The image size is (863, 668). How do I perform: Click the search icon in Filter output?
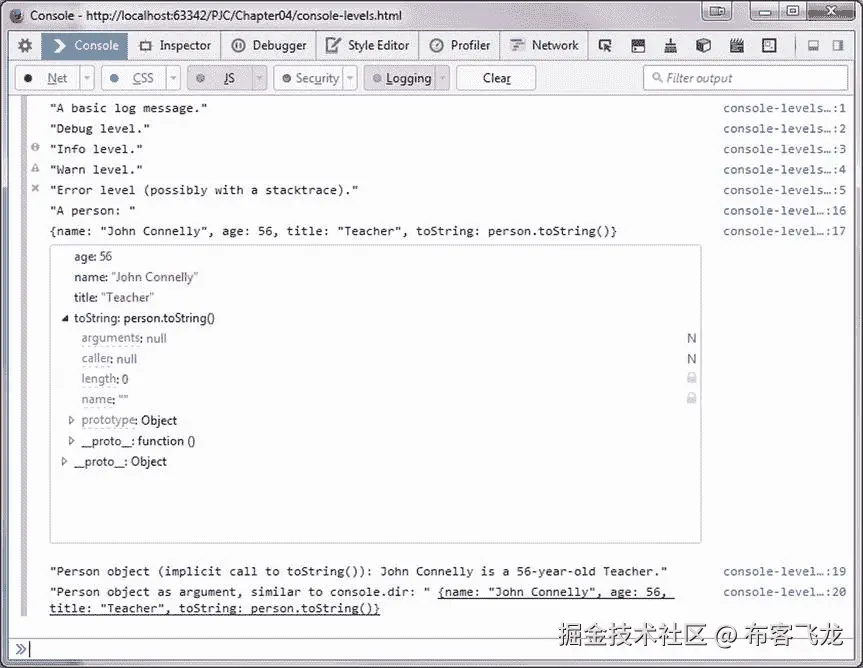coord(657,78)
